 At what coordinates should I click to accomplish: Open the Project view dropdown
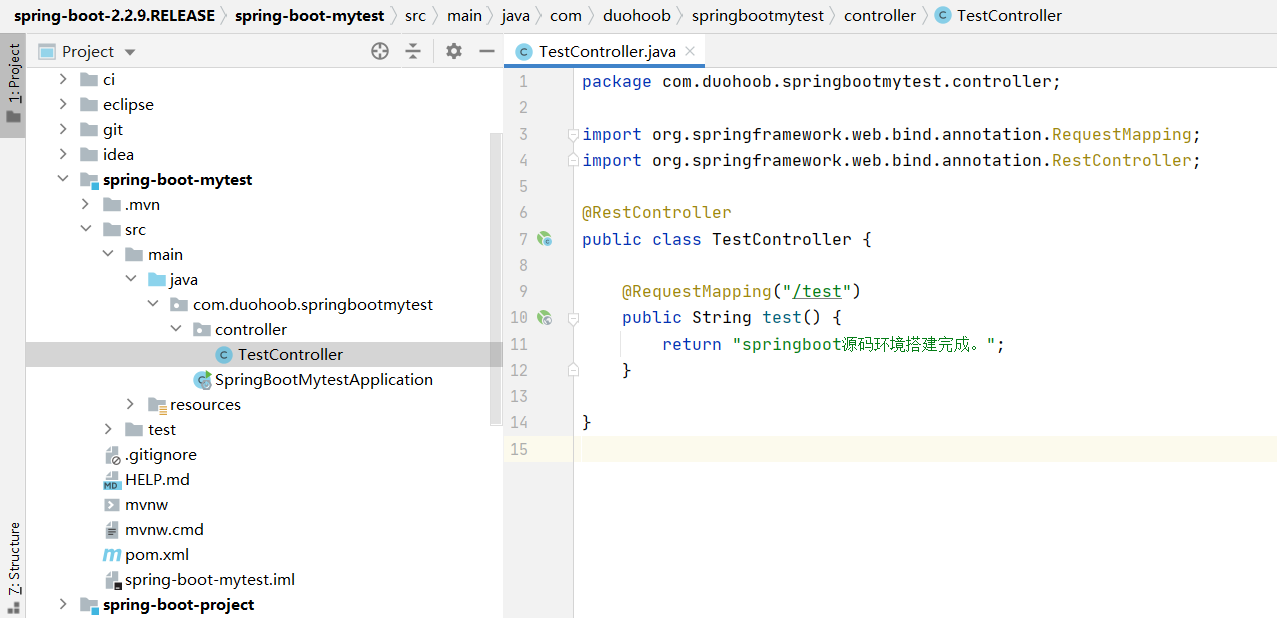tap(130, 52)
